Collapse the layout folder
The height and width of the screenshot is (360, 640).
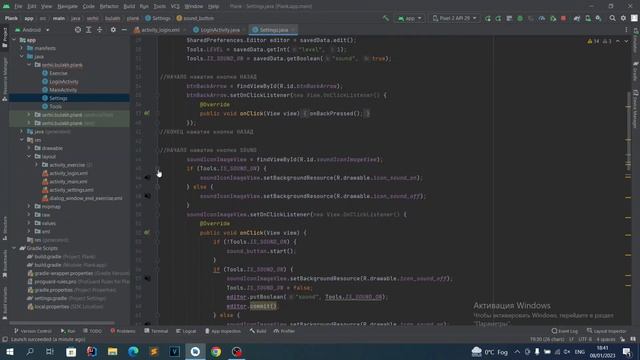click(x=29, y=156)
